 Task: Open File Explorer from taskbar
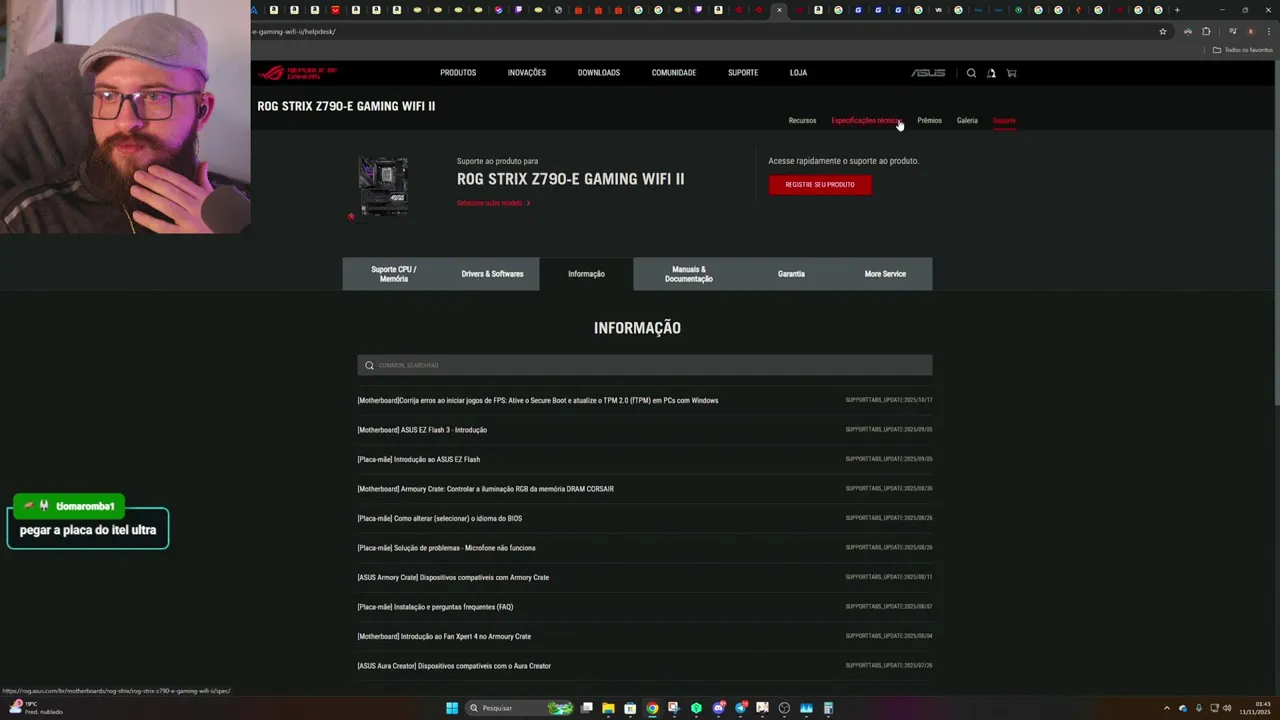pos(608,708)
